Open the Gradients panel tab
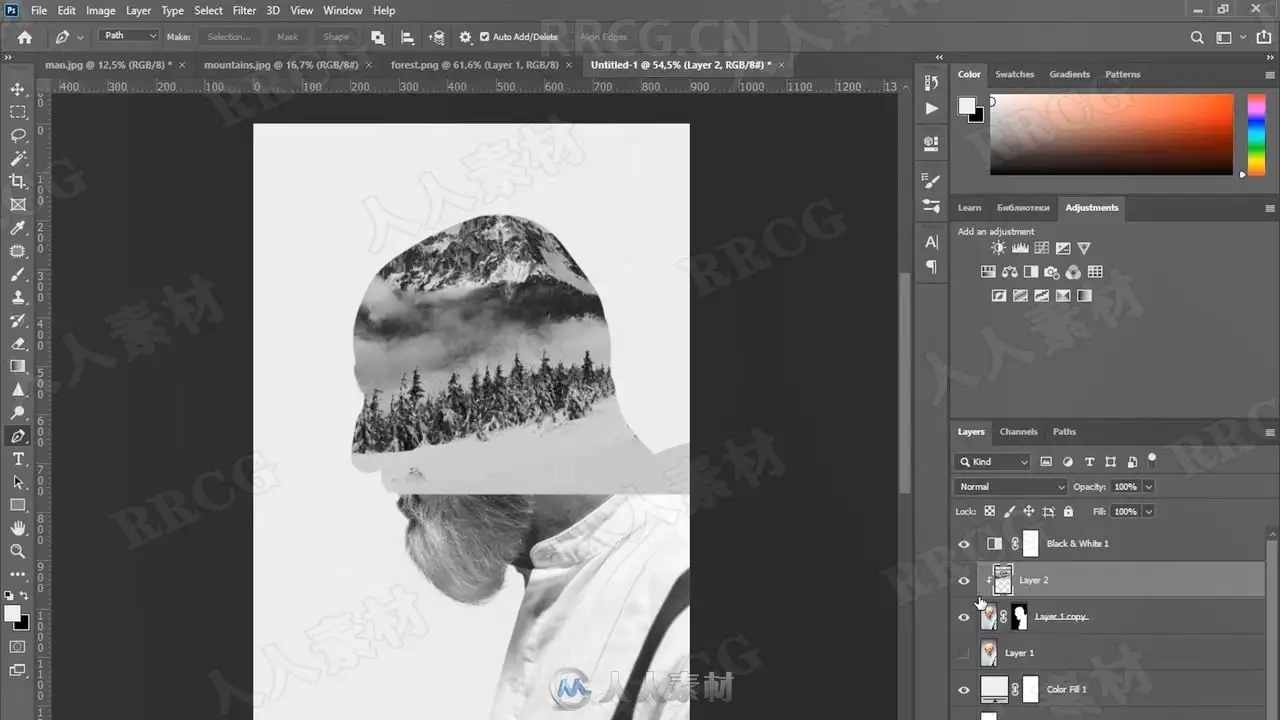Image resolution: width=1280 pixels, height=720 pixels. pos(1069,74)
